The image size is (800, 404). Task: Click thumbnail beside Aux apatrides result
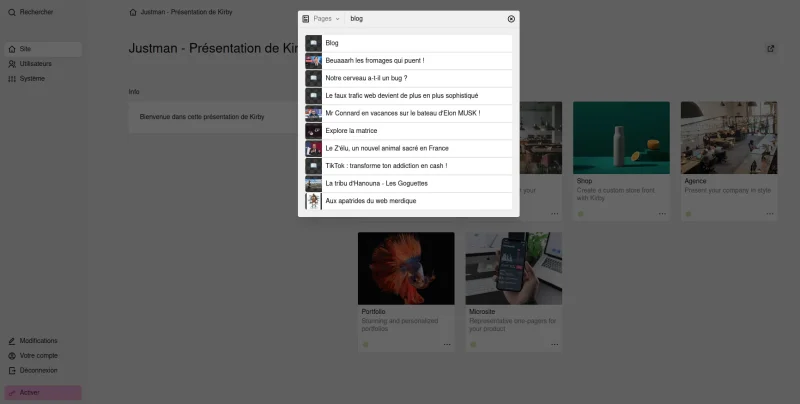click(313, 201)
